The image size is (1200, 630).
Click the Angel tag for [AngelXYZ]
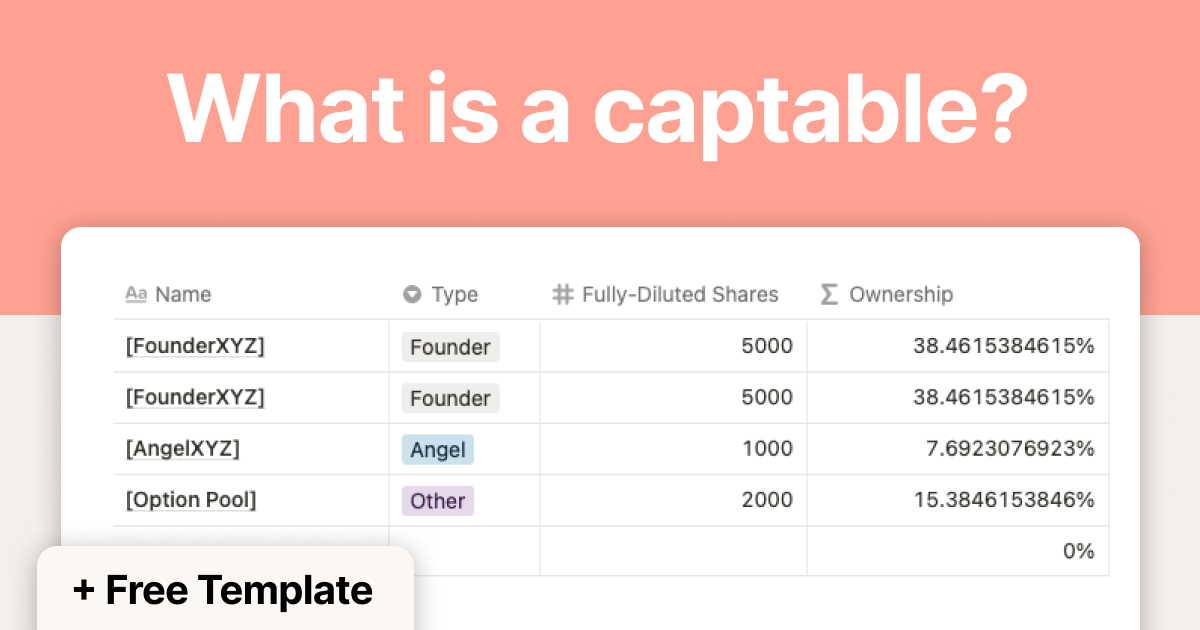437,449
